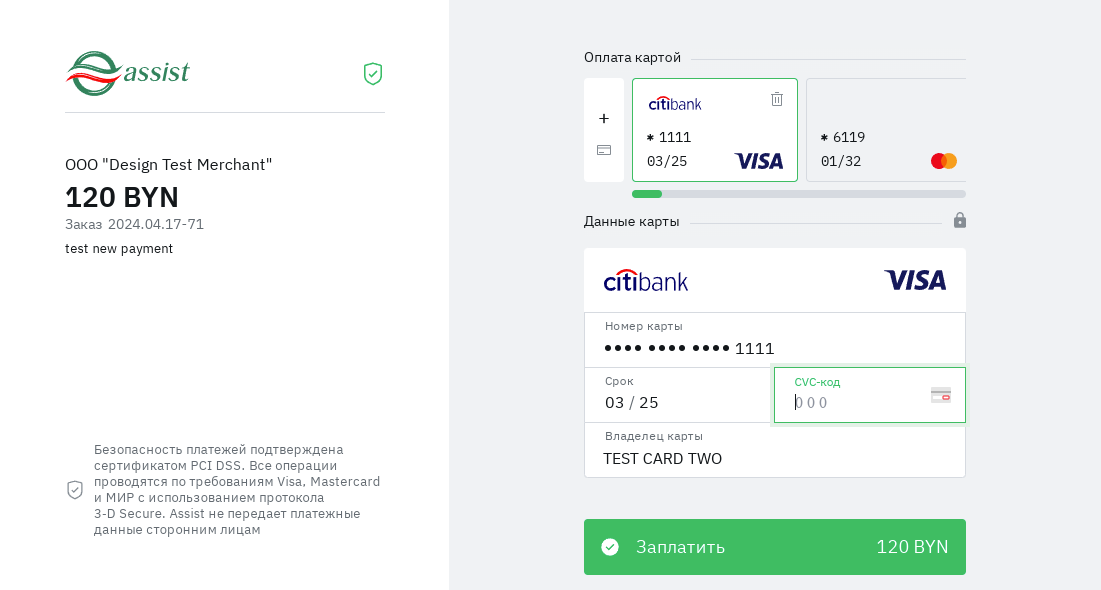Screen dimensions: 1101x590
Task: Click the Assist logo
Action: 128,73
